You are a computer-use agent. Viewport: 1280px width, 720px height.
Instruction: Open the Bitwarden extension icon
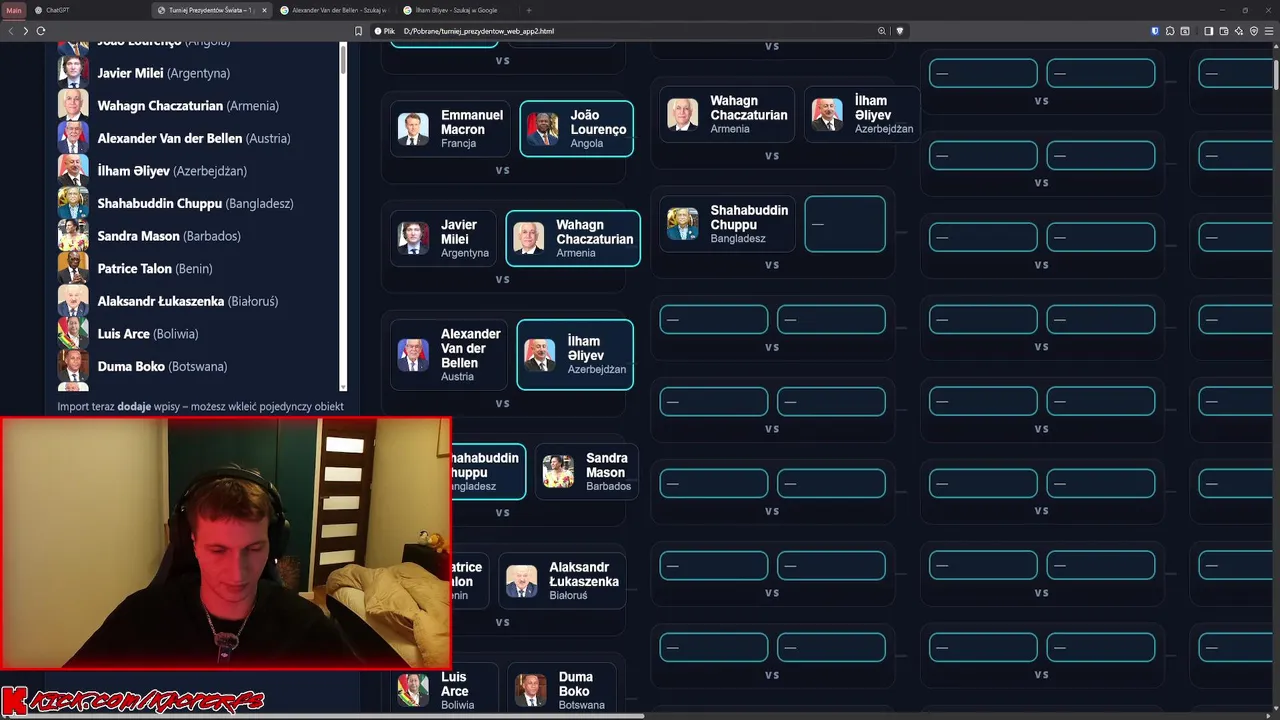1155,31
